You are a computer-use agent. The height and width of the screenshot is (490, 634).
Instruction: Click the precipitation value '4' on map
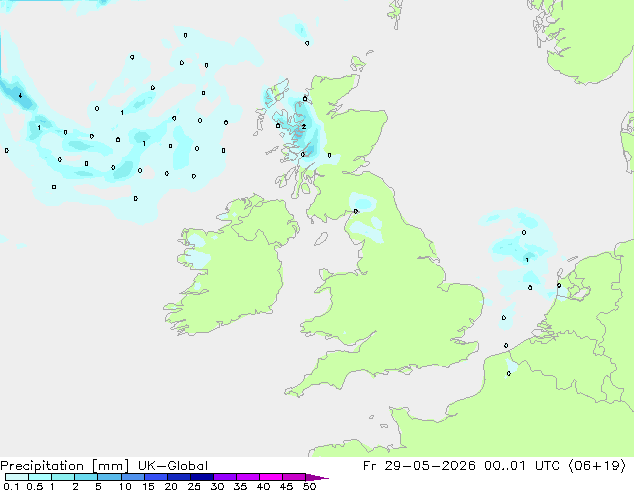(20, 96)
